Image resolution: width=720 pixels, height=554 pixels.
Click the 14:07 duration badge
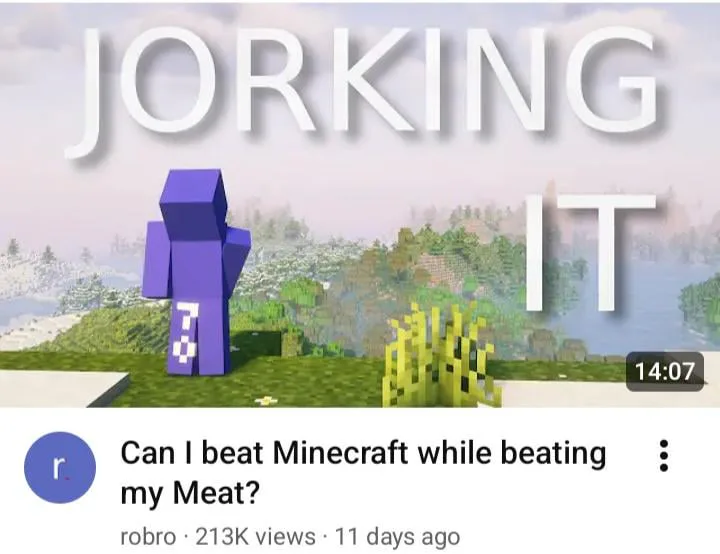(x=665, y=371)
